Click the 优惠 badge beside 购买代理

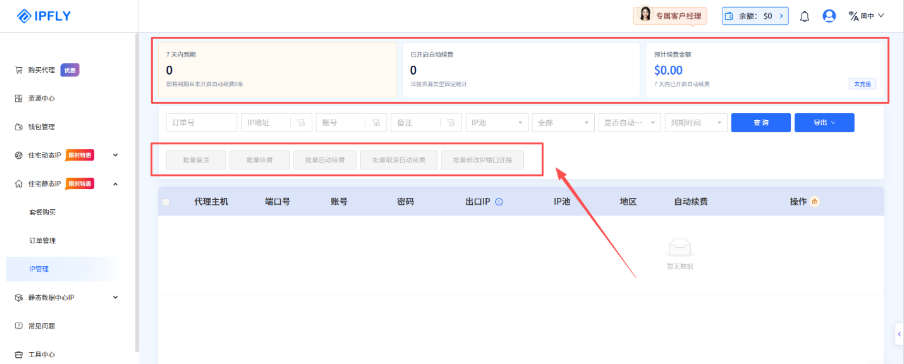(x=69, y=70)
